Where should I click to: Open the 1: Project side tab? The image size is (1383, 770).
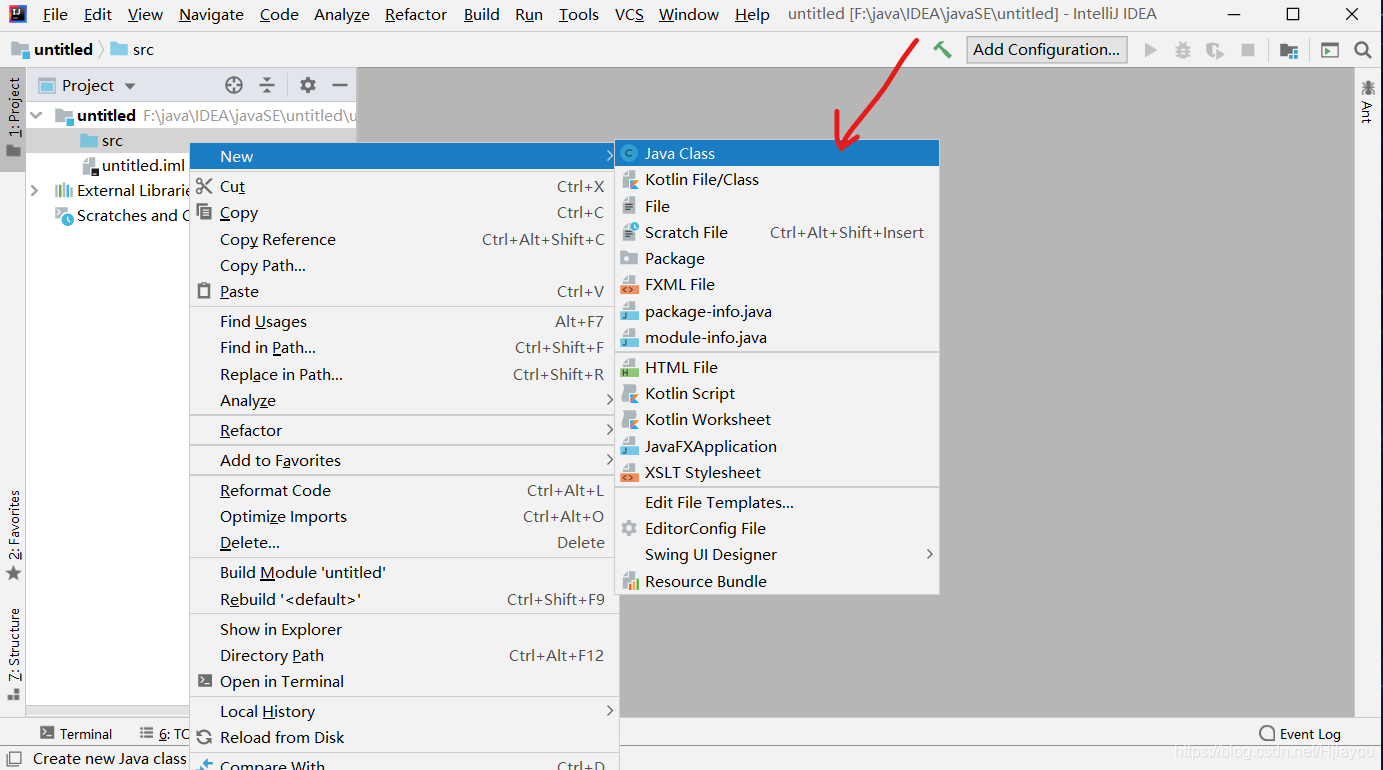[x=13, y=118]
